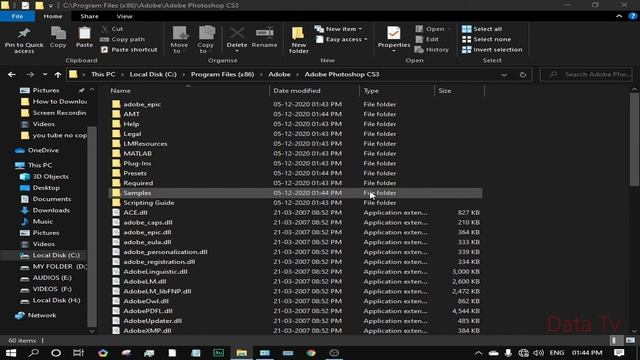The width and height of the screenshot is (640, 360).
Task: Click the file list vertical scrollbar
Action: click(634, 139)
